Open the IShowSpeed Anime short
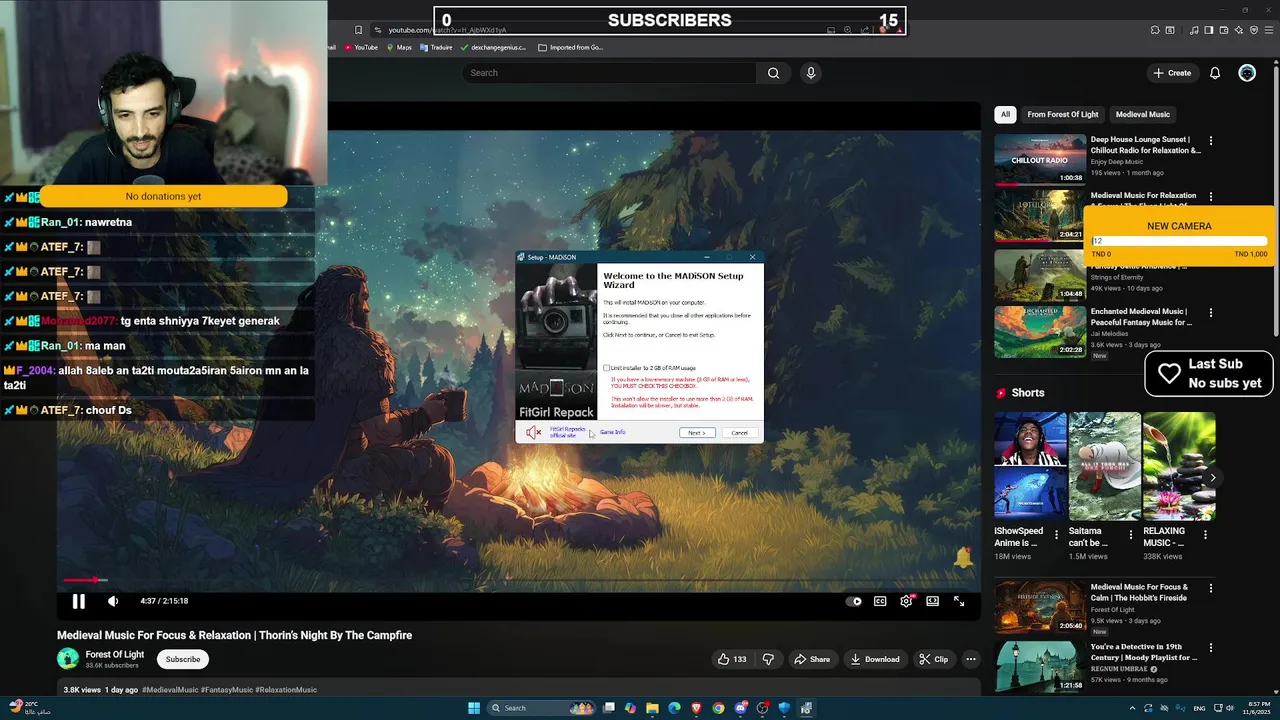 [1030, 467]
